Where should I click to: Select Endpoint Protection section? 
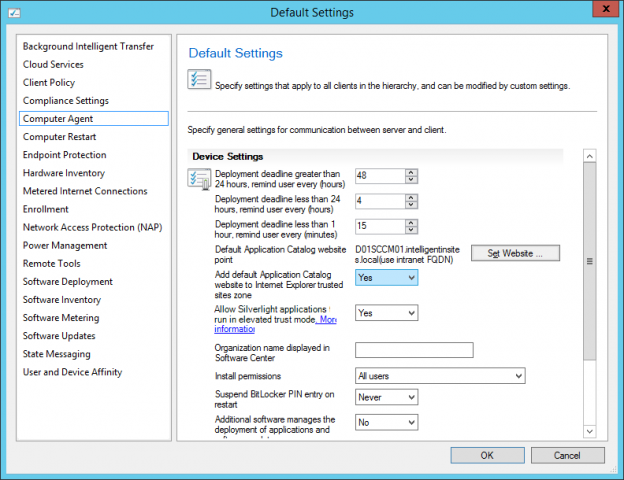click(x=64, y=155)
